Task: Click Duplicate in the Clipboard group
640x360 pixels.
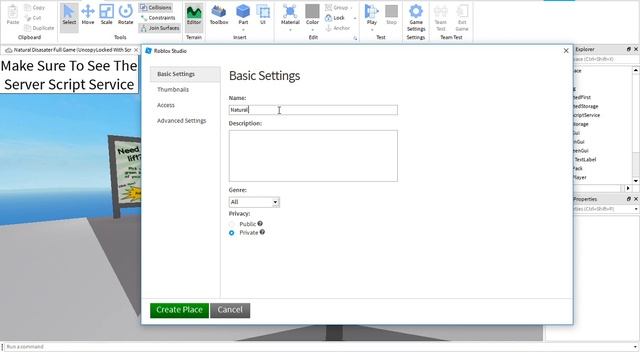Action: (x=39, y=28)
